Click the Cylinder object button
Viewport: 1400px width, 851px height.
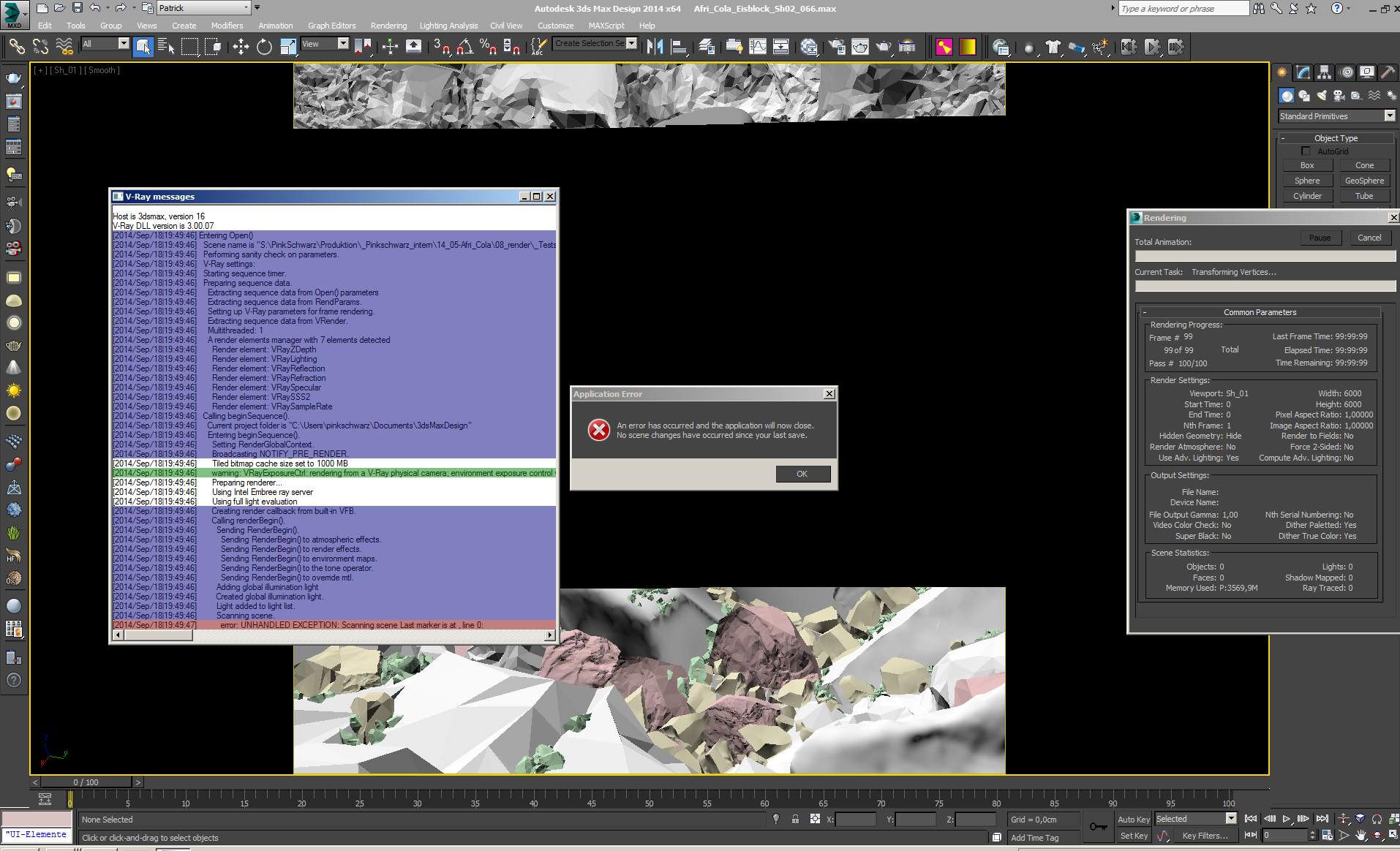tap(1307, 196)
